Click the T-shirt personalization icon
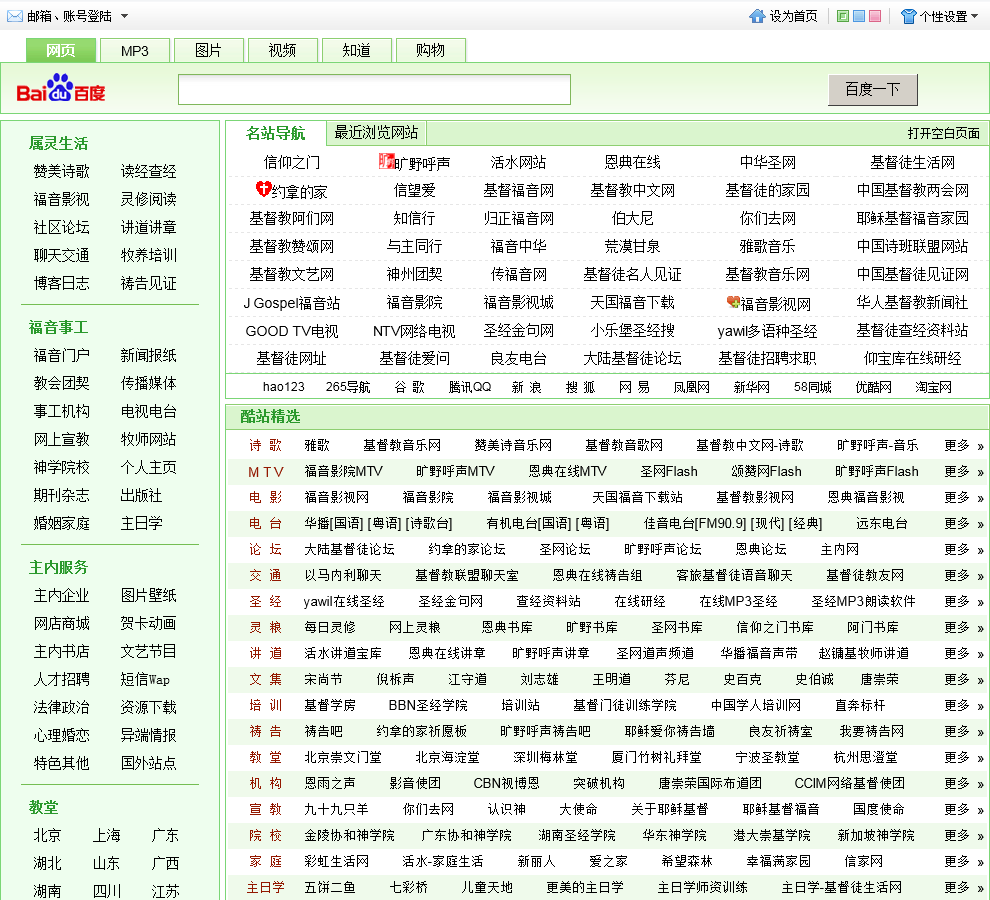Screen dimensions: 990x900 [908, 16]
